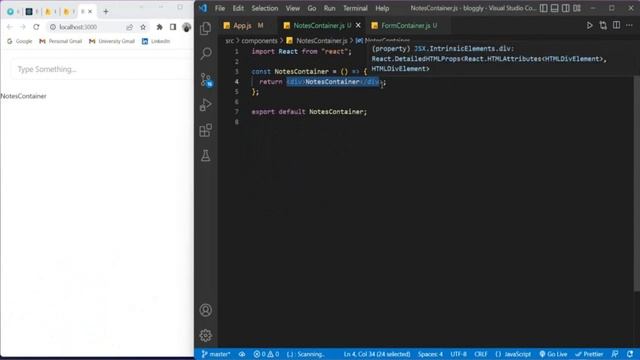The image size is (640, 360).
Task: Open the Google bookmark
Action: [x=20, y=41]
